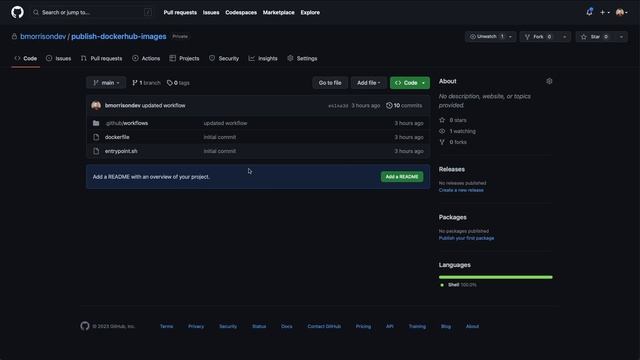The image size is (640, 360).
Task: Open the latest commit message updated workflow
Action: point(164,105)
